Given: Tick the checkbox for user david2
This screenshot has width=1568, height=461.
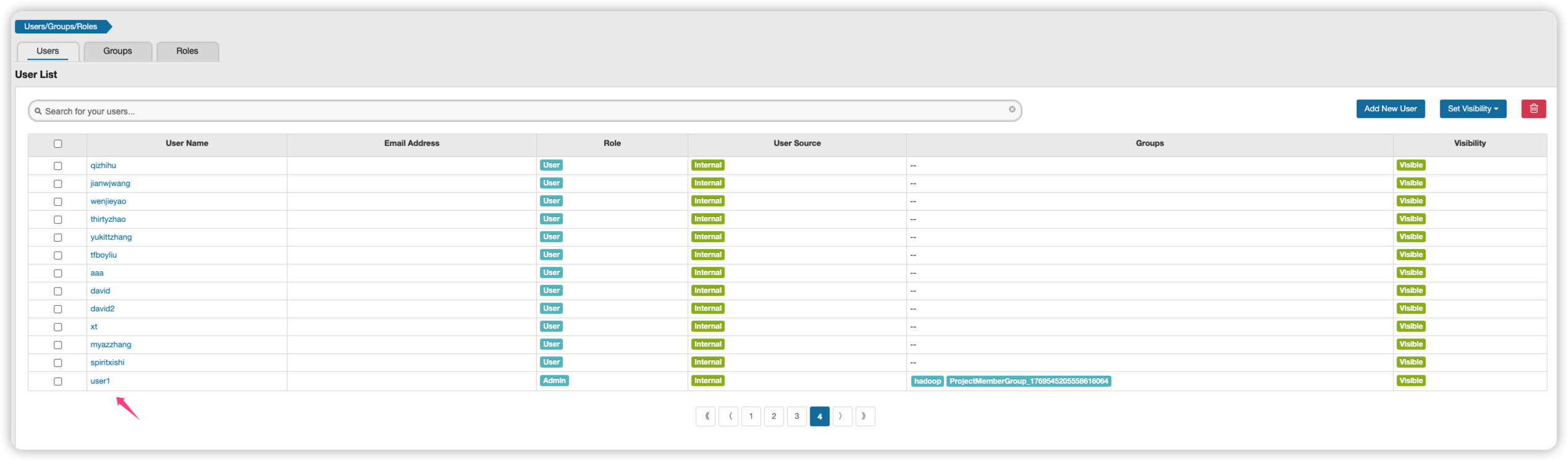Looking at the screenshot, I should coord(58,310).
